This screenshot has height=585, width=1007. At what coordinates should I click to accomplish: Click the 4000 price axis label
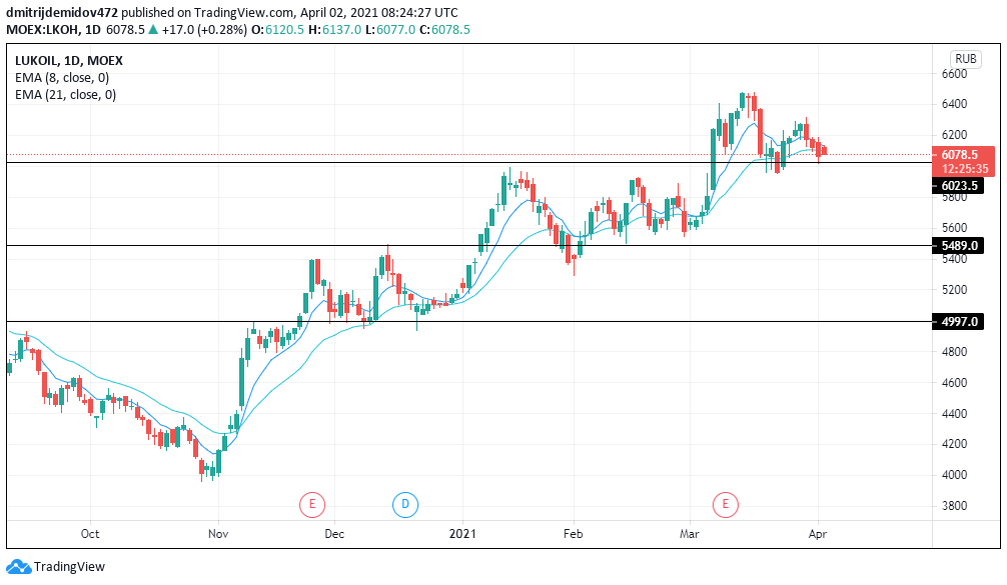pyautogui.click(x=954, y=475)
